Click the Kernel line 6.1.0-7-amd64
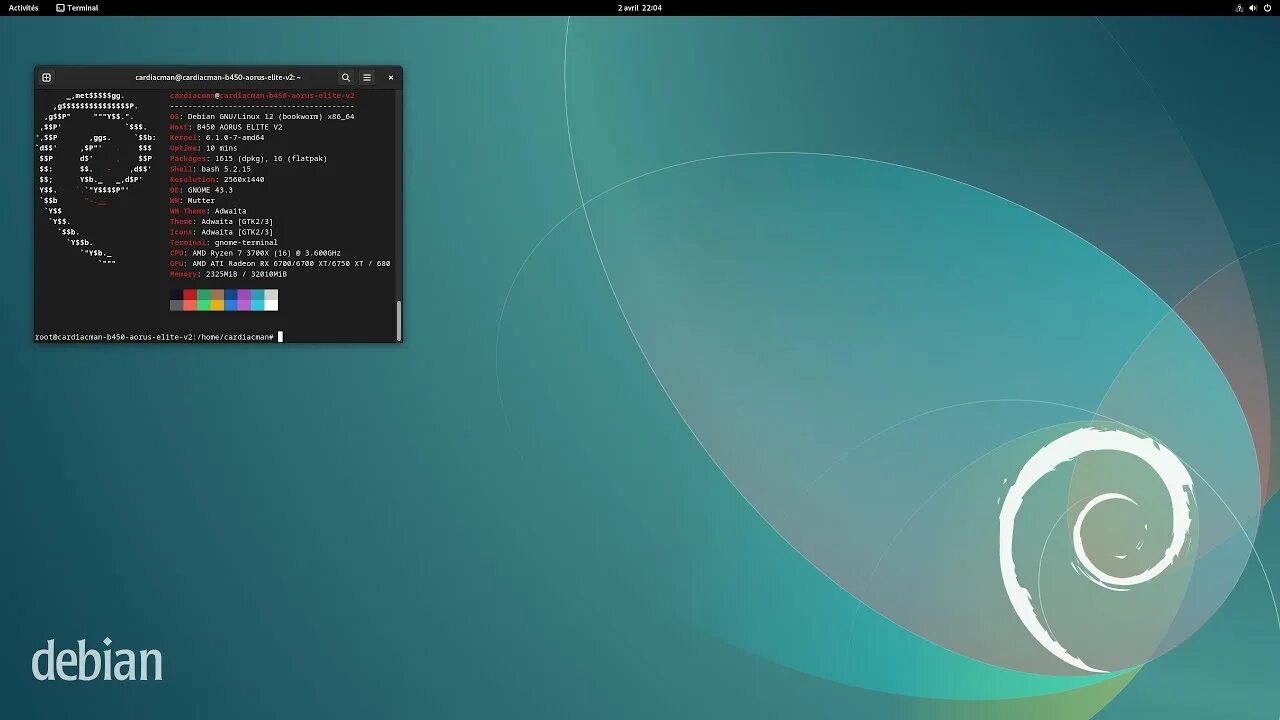The image size is (1280, 720). pos(217,137)
